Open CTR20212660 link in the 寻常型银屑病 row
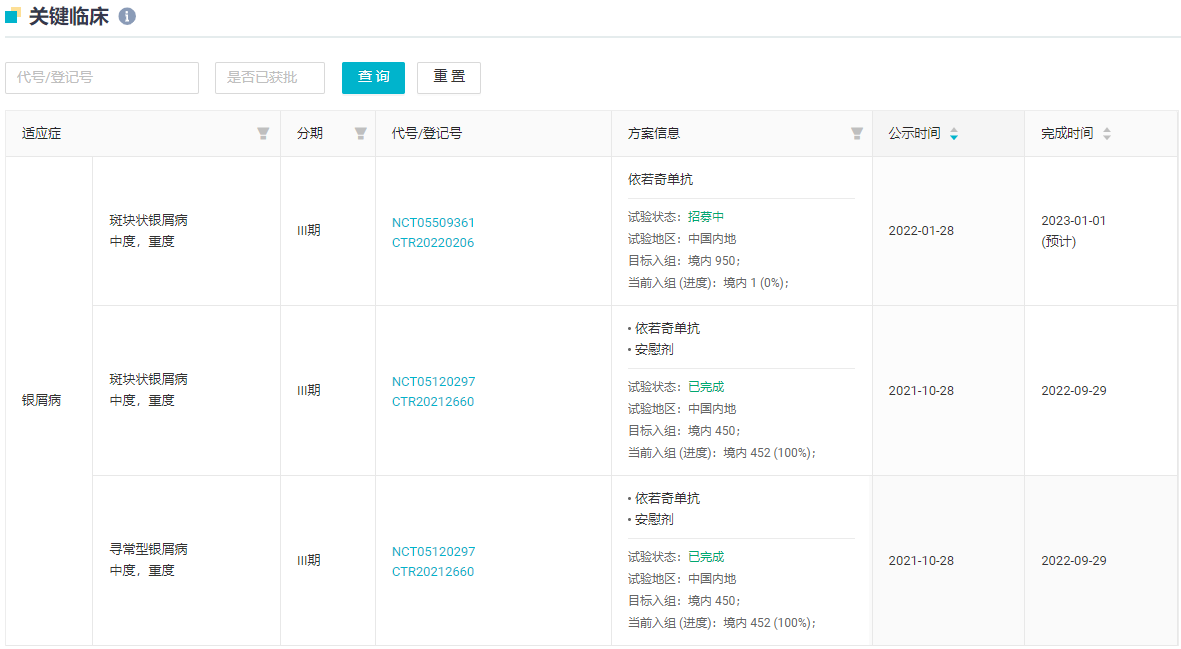Image resolution: width=1181 pixels, height=649 pixels. [433, 571]
